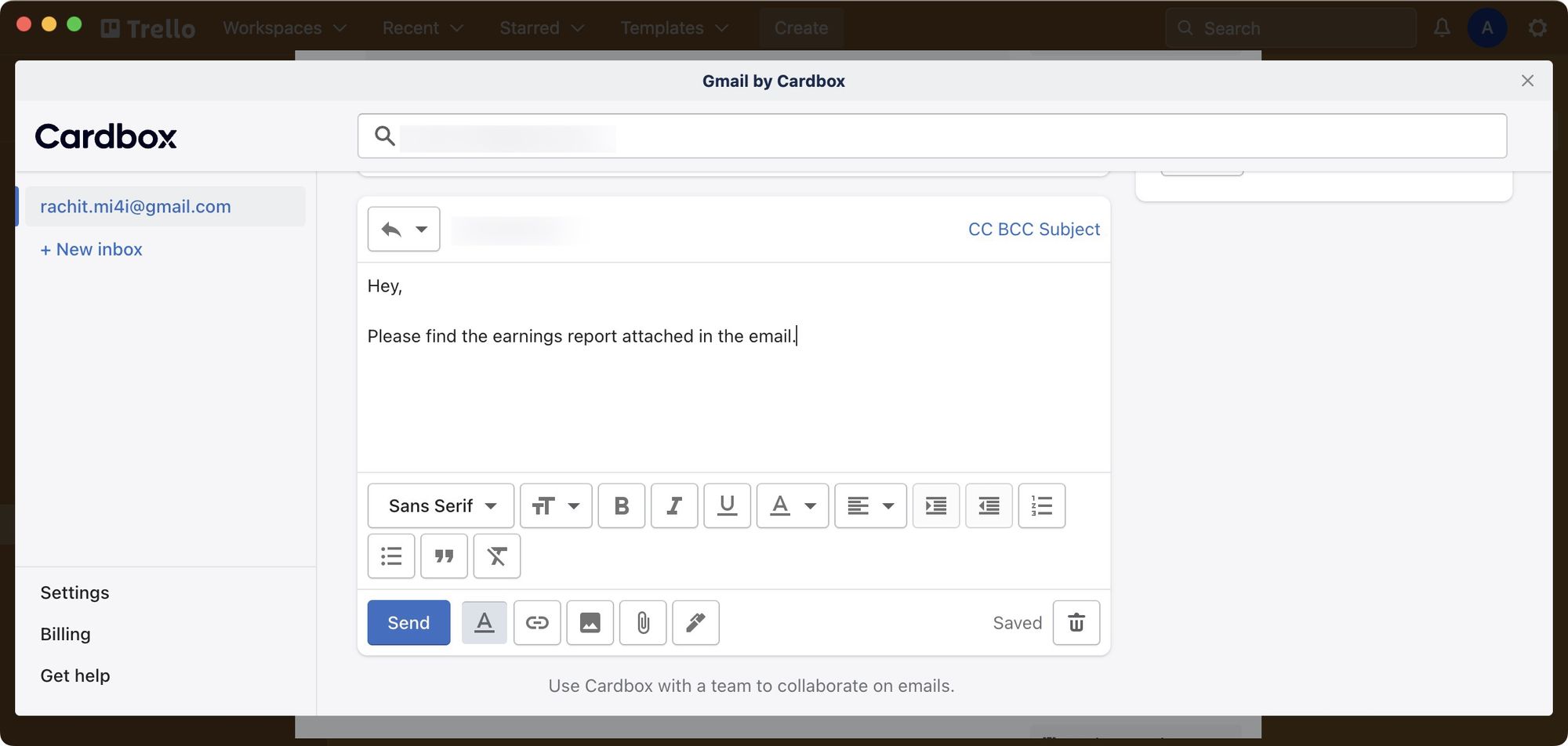The image size is (1568, 746).
Task: Click in the email body text area
Action: [x=734, y=368]
